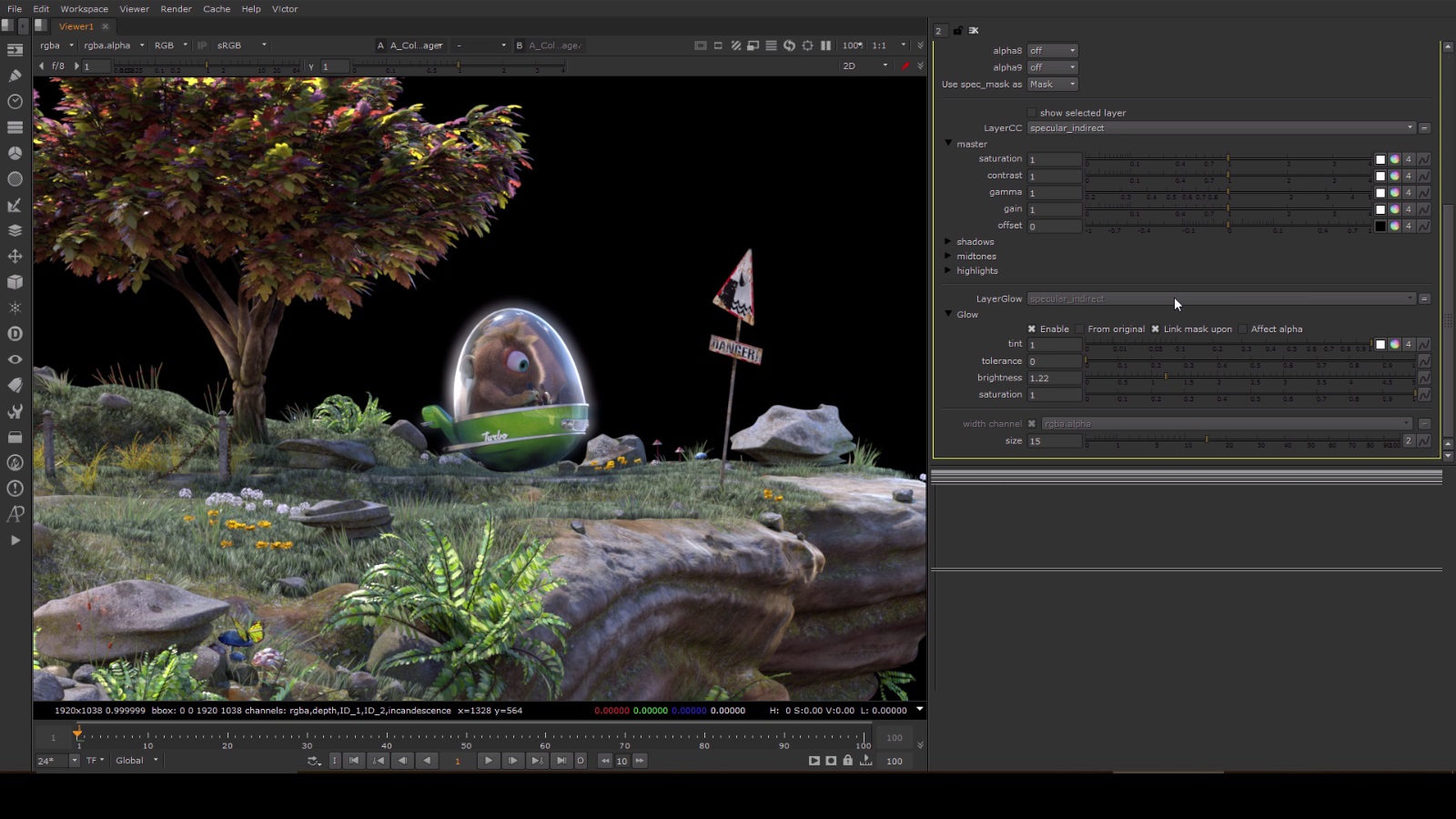The height and width of the screenshot is (819, 1456).
Task: Switch to the Viewer1 tab
Action: [76, 26]
